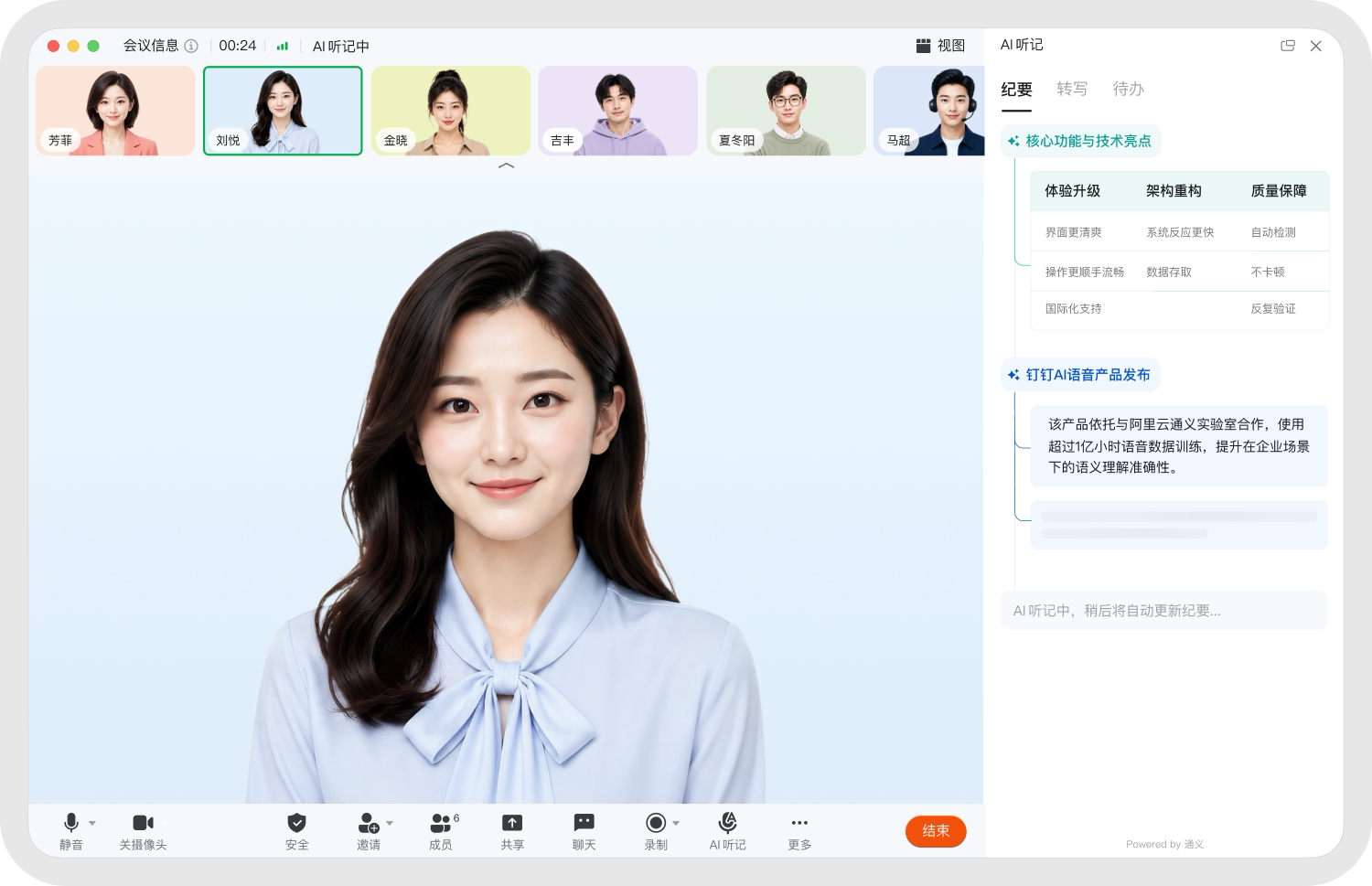Collapse the participant thumbnail strip
1372x886 pixels.
click(x=506, y=165)
